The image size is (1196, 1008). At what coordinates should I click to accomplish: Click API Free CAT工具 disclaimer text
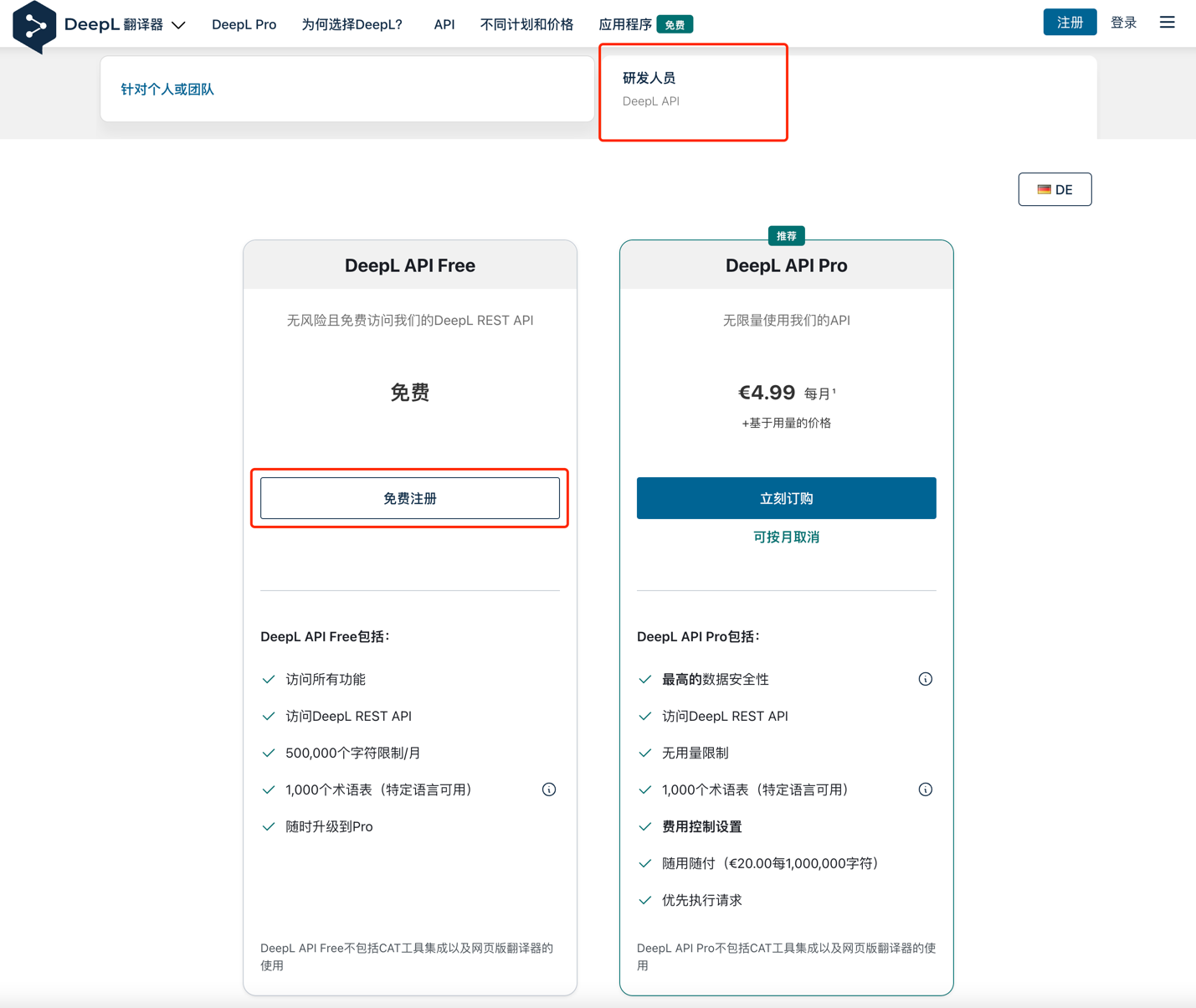tap(408, 956)
